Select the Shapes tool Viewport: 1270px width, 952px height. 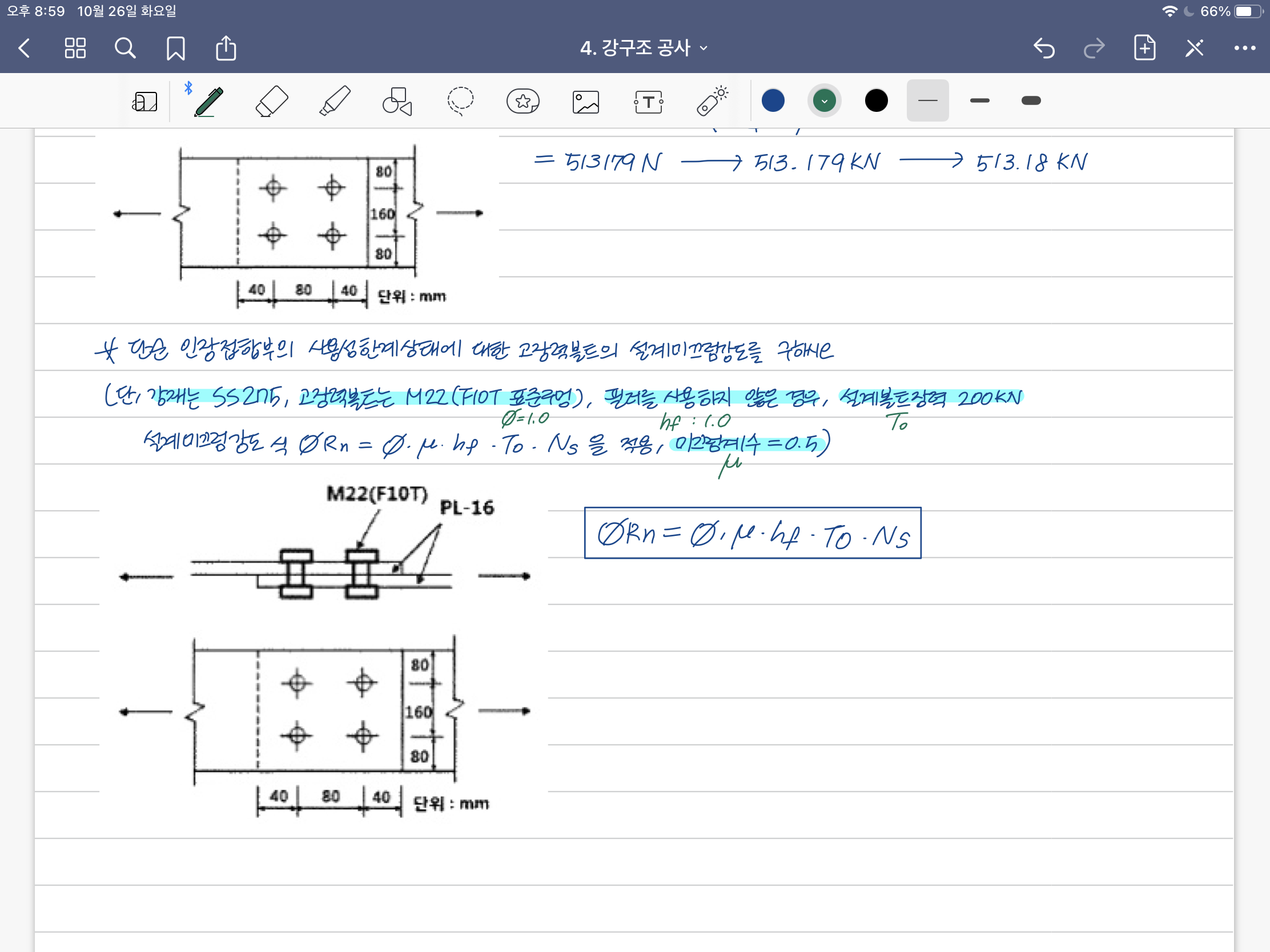(397, 102)
